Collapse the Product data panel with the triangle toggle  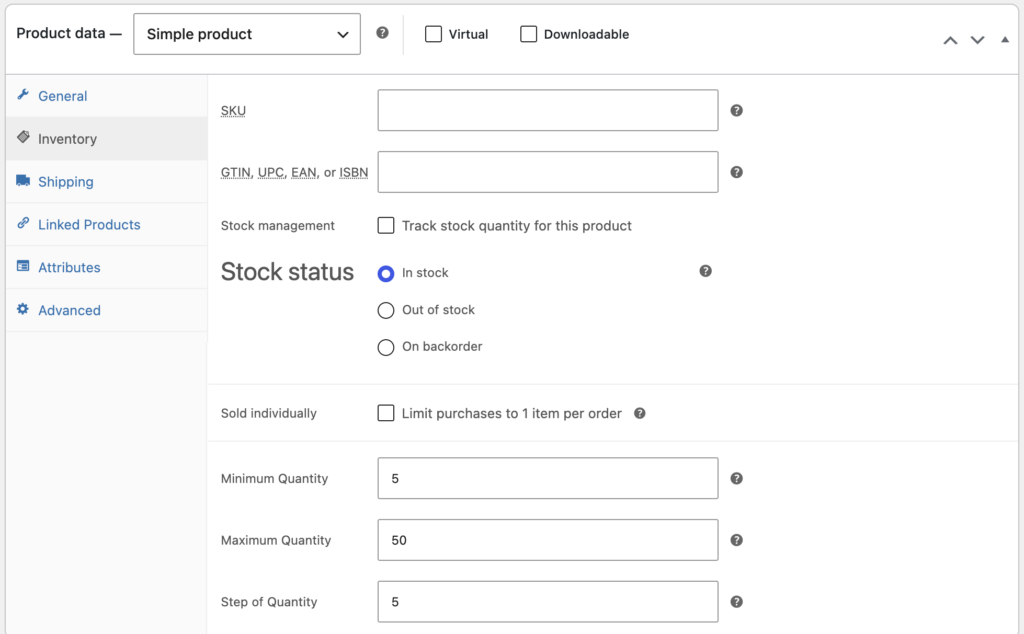click(x=1005, y=40)
